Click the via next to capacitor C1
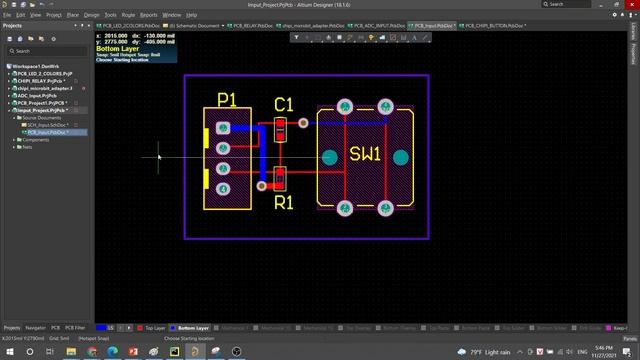640x360 pixels. (x=303, y=123)
